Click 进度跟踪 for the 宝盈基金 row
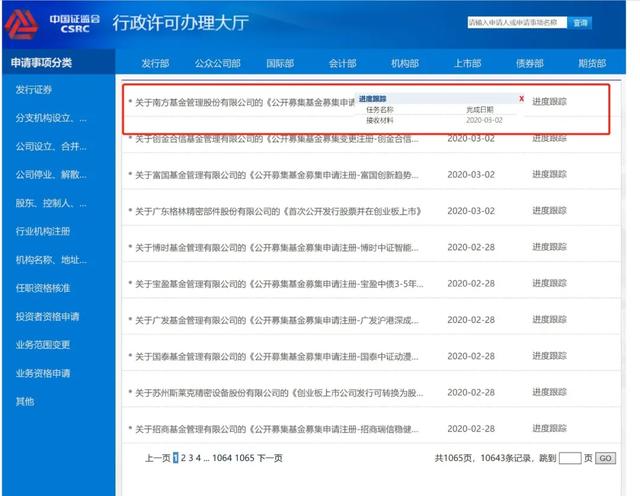 point(549,283)
